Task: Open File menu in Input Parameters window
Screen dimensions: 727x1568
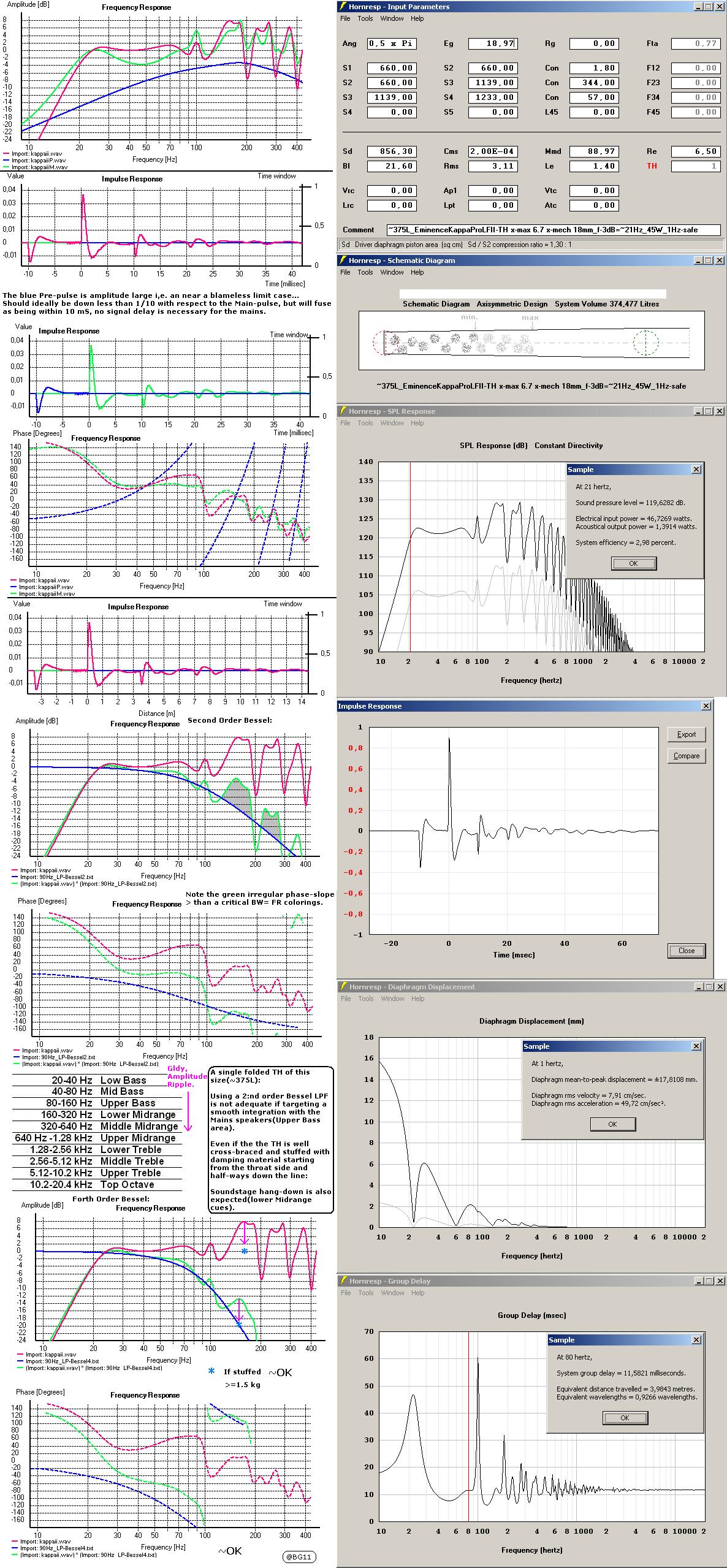Action: 345,18
